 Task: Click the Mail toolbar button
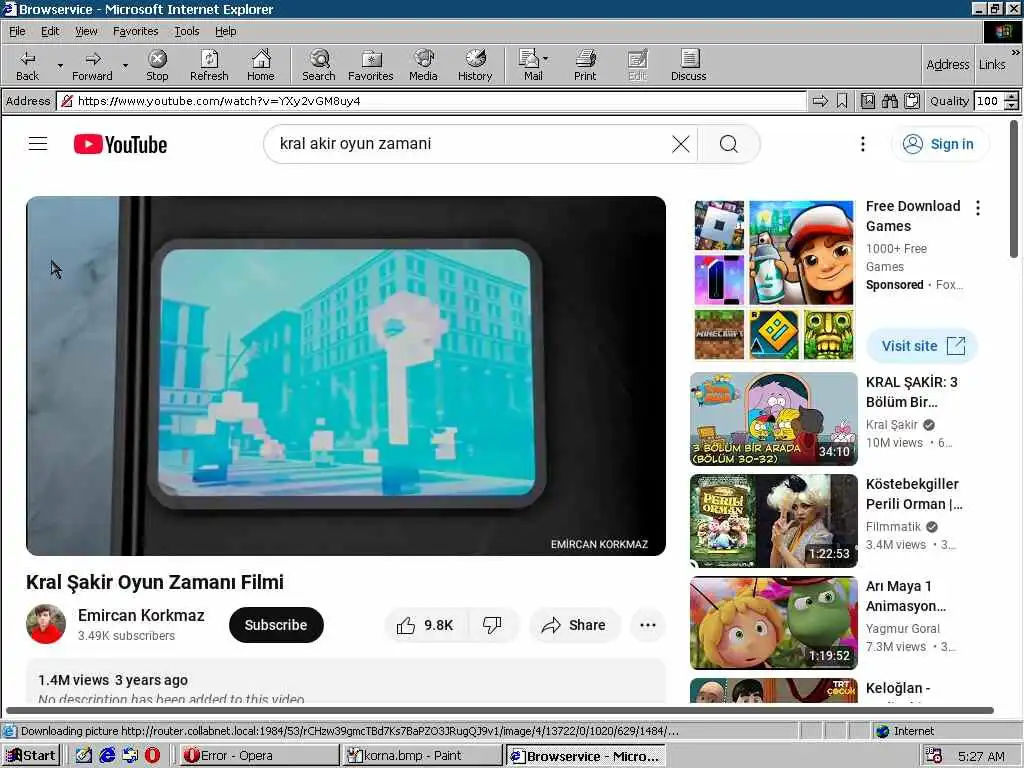click(530, 65)
